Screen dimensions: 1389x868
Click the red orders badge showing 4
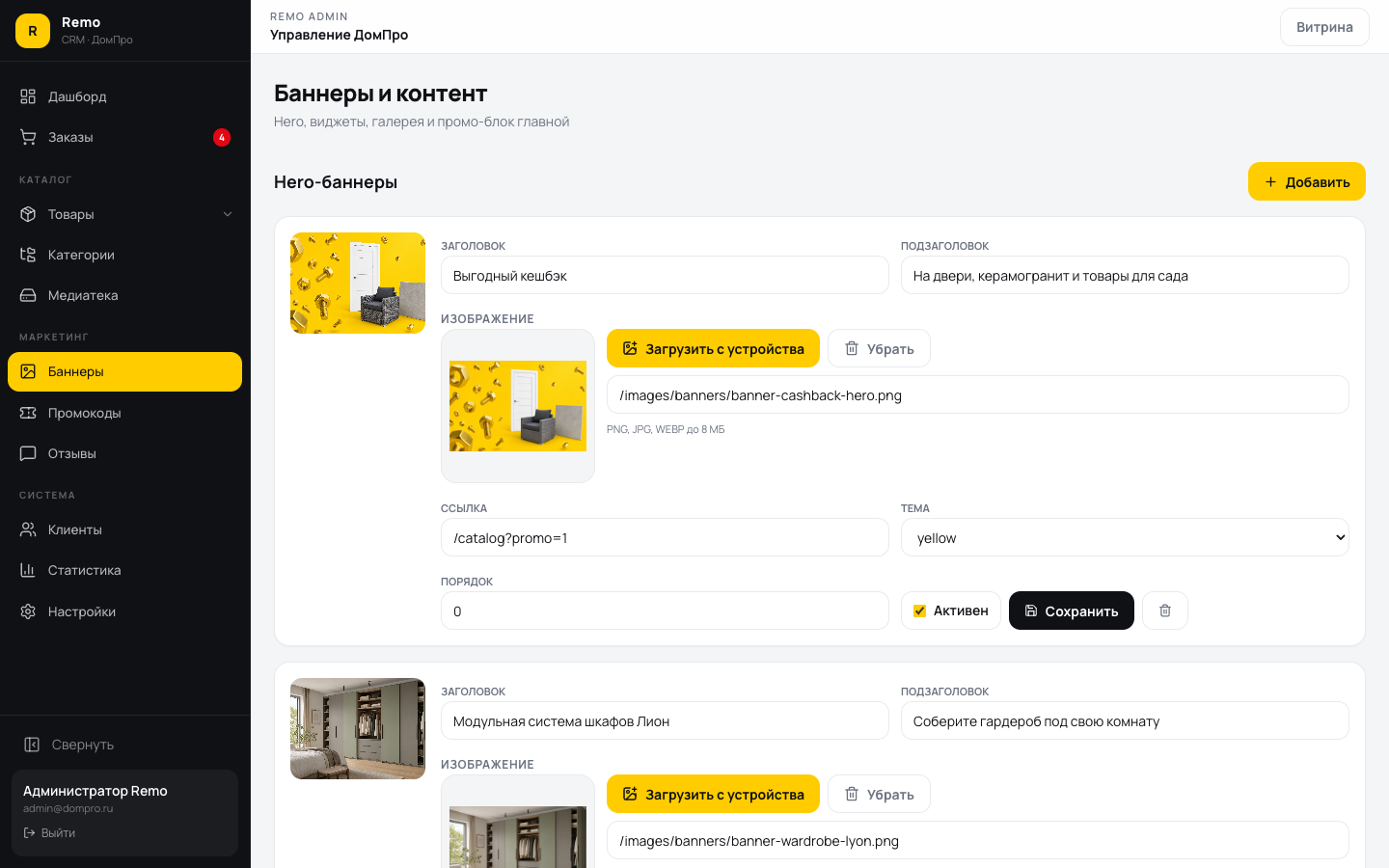tap(222, 137)
